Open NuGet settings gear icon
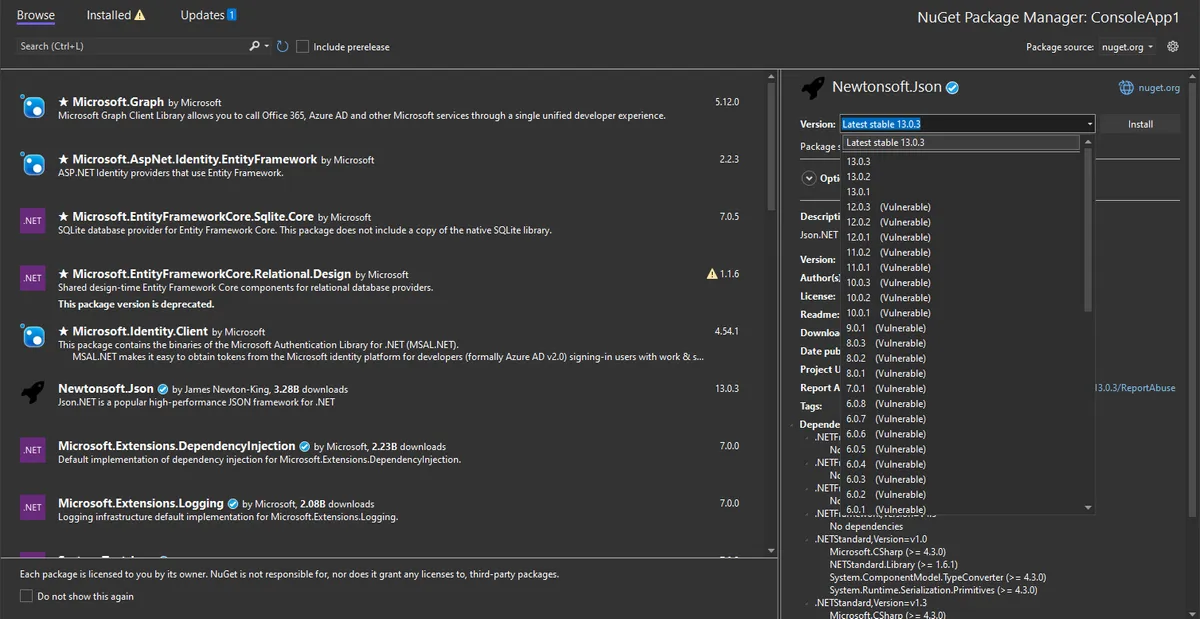 point(1173,46)
